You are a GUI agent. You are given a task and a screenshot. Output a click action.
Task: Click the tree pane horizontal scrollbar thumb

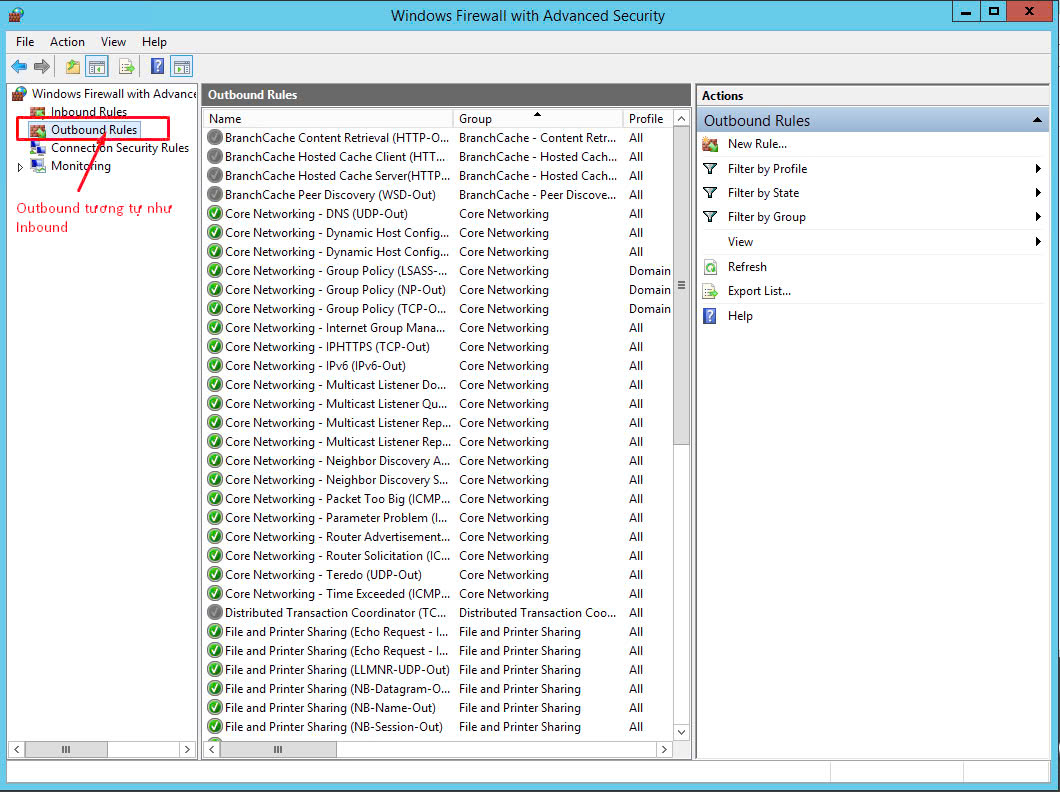[x=66, y=749]
